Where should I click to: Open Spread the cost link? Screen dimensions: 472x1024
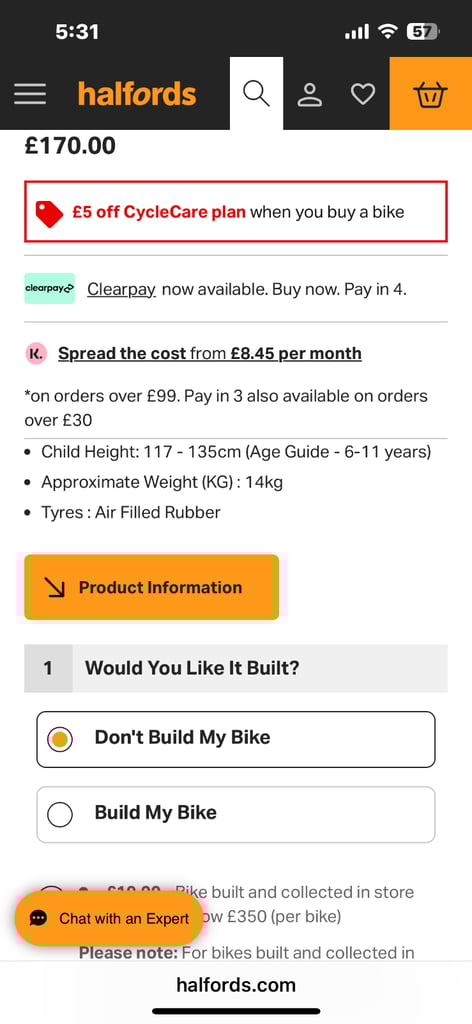click(x=123, y=354)
